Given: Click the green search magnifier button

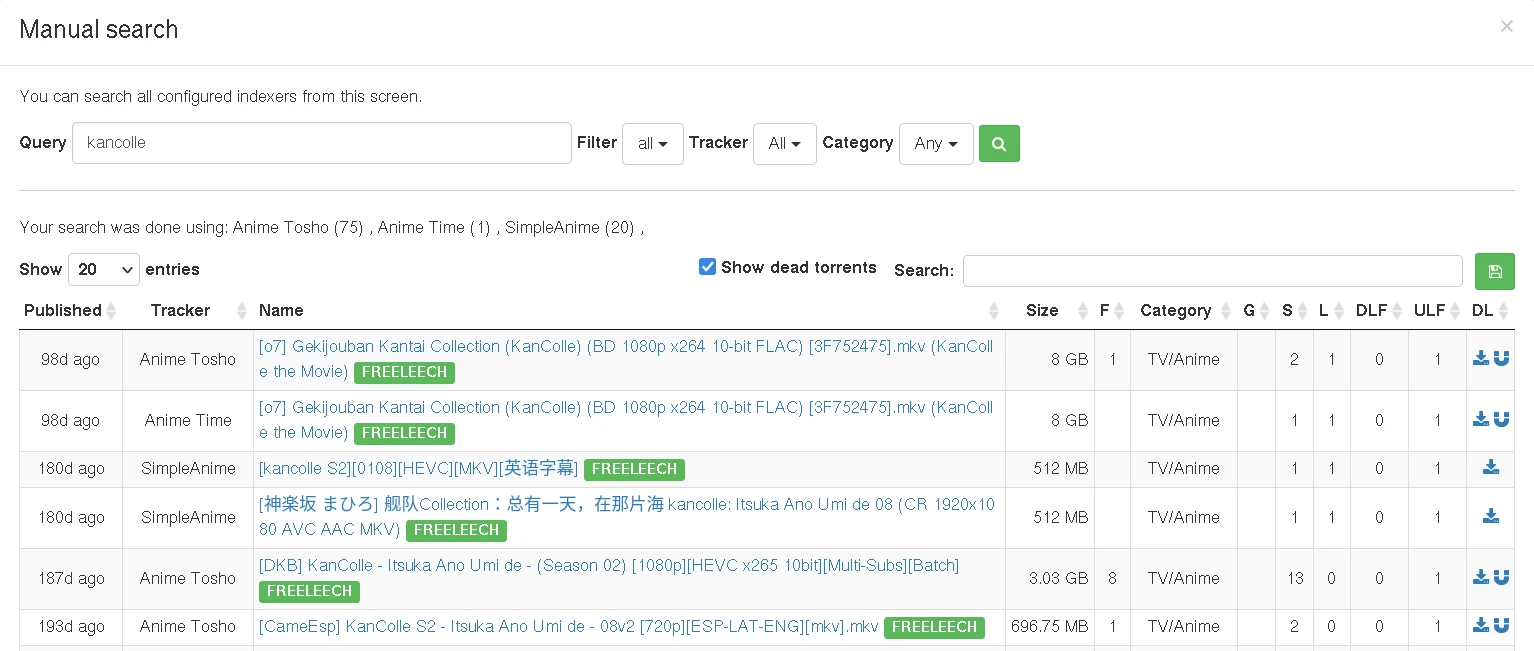Looking at the screenshot, I should click(x=998, y=144).
